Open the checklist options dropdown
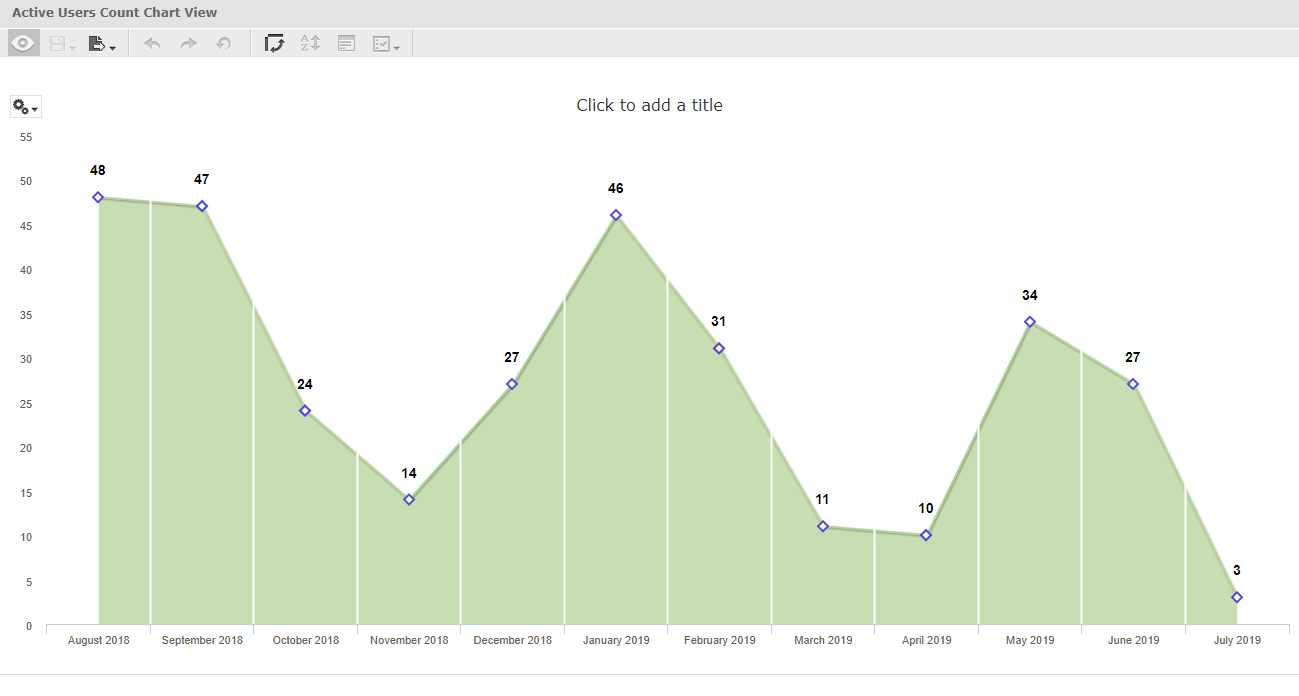Screen dimensions: 1299x696 tap(386, 44)
